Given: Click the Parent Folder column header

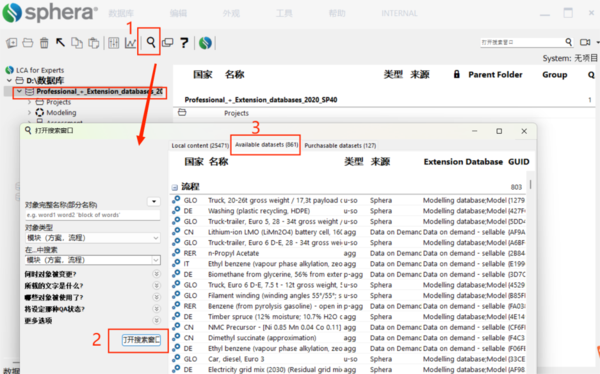Looking at the screenshot, I should [495, 75].
